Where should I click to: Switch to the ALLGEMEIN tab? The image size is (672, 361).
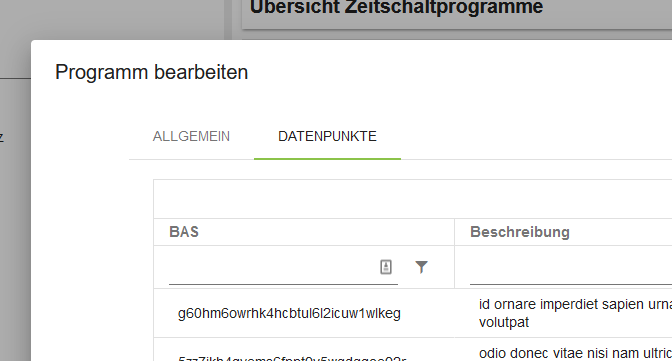[x=191, y=136]
